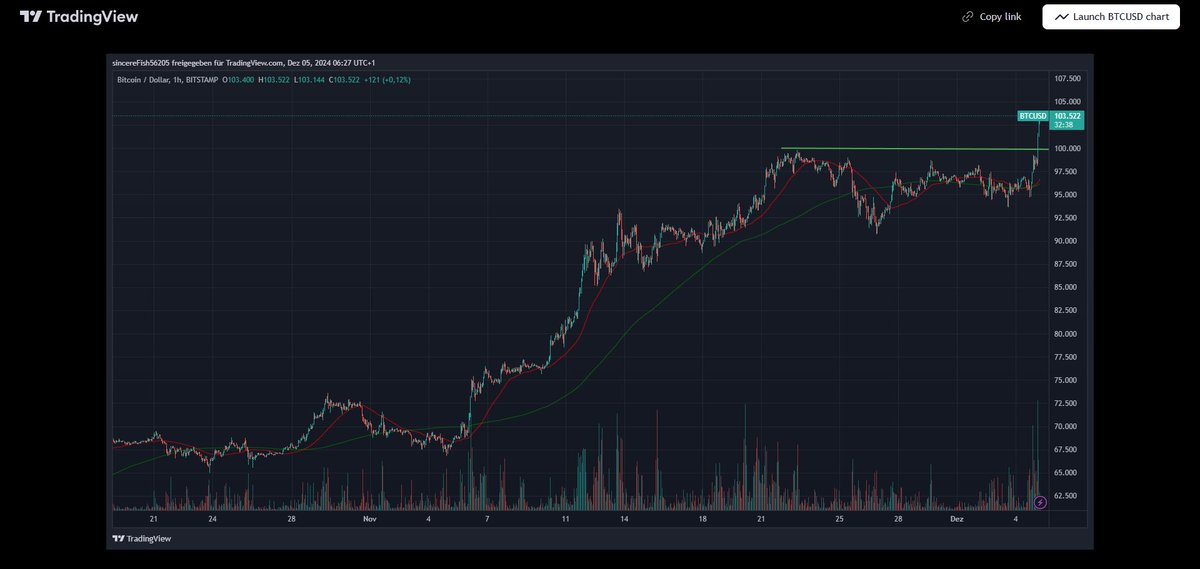The width and height of the screenshot is (1200, 569).
Task: Click the 62.500 price axis label
Action: point(1067,496)
